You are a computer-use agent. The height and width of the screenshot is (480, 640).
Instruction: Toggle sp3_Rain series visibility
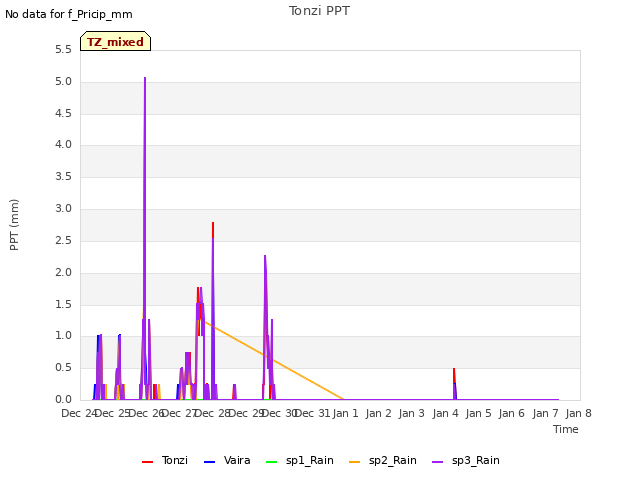(466, 460)
